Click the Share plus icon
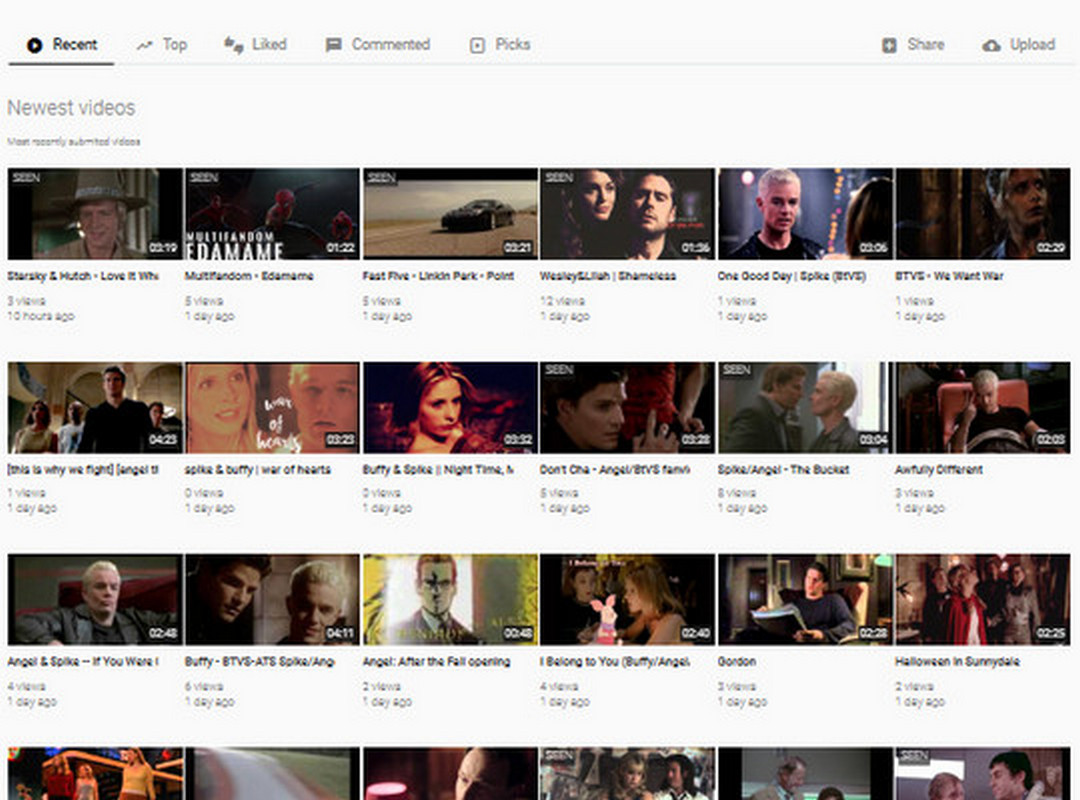 click(889, 45)
